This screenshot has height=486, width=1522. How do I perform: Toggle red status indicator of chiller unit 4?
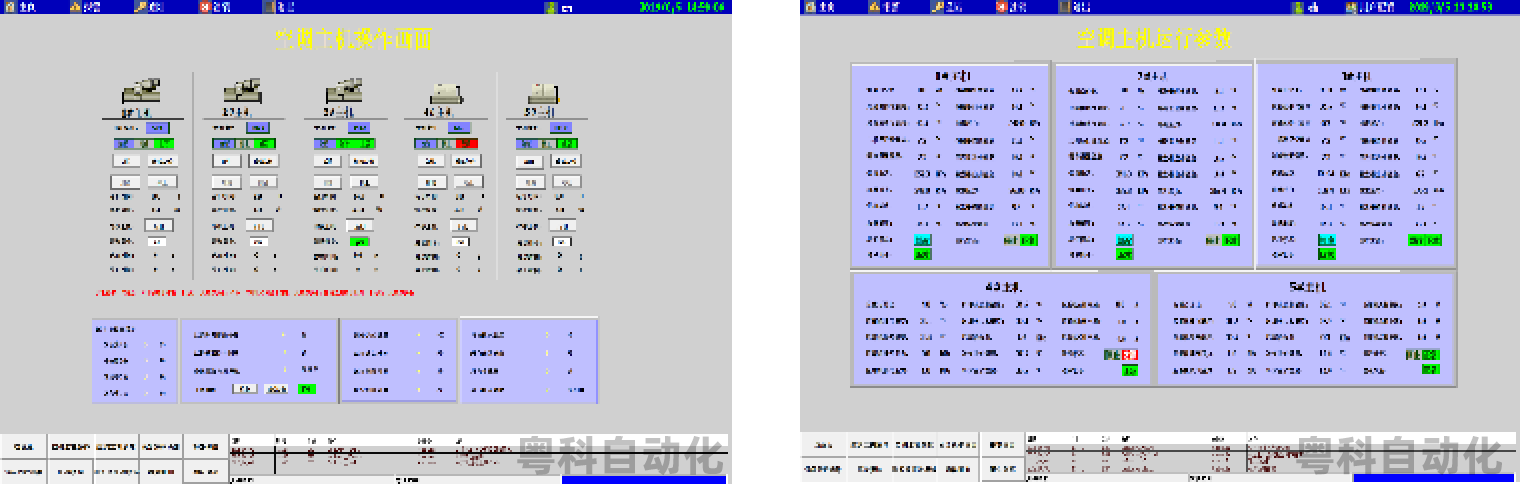pos(467,144)
